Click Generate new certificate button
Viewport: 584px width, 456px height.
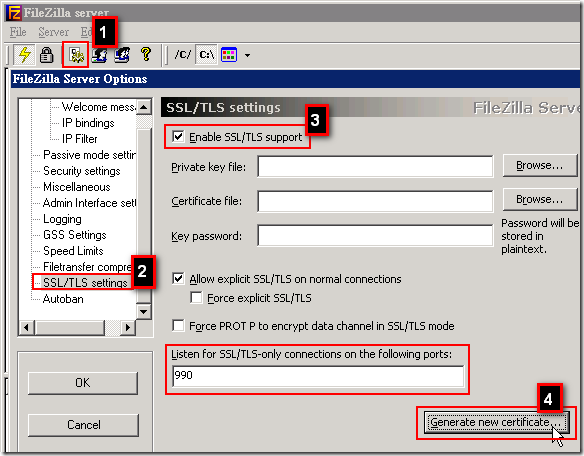(496, 422)
